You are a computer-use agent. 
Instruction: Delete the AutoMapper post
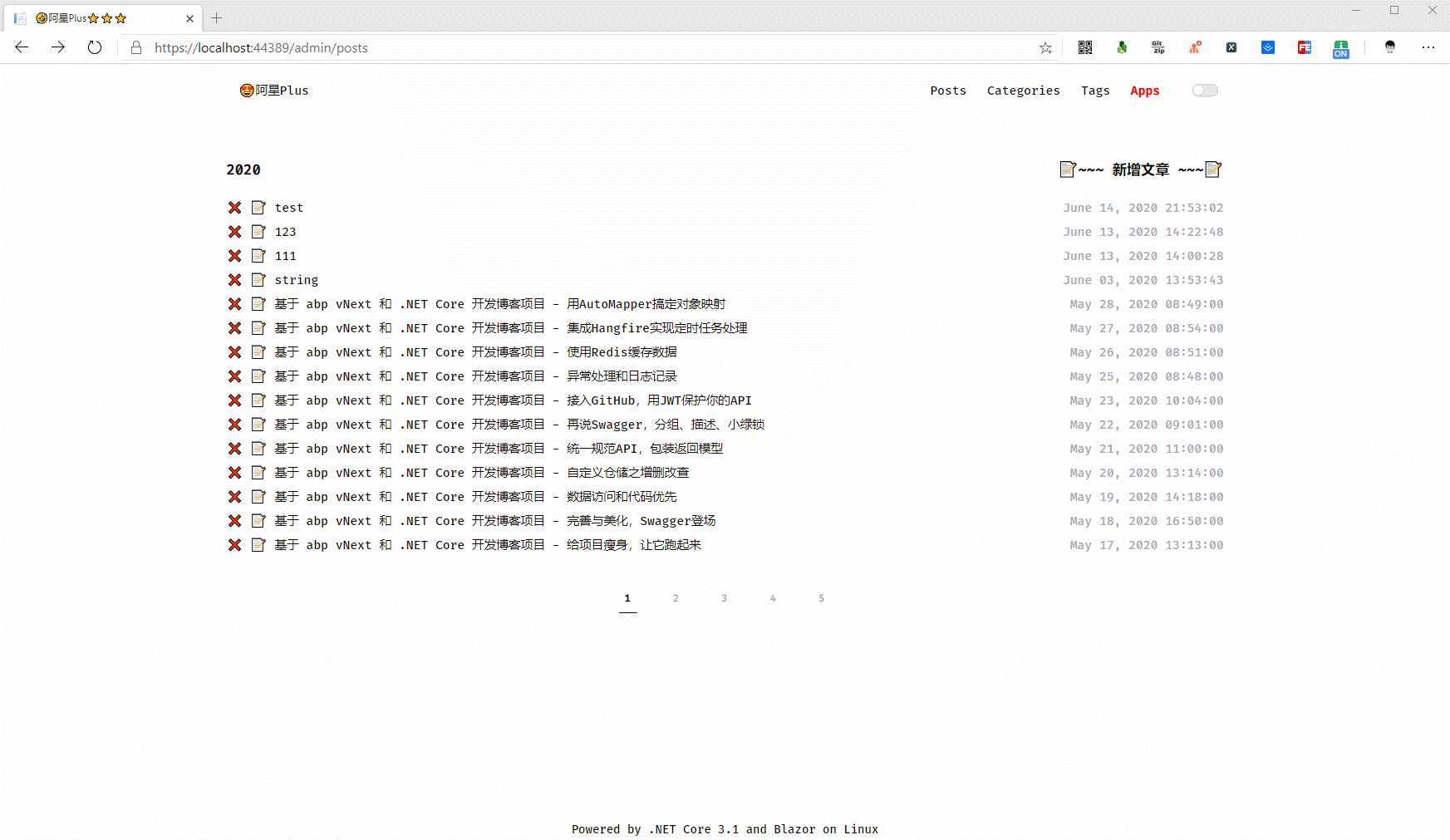235,304
